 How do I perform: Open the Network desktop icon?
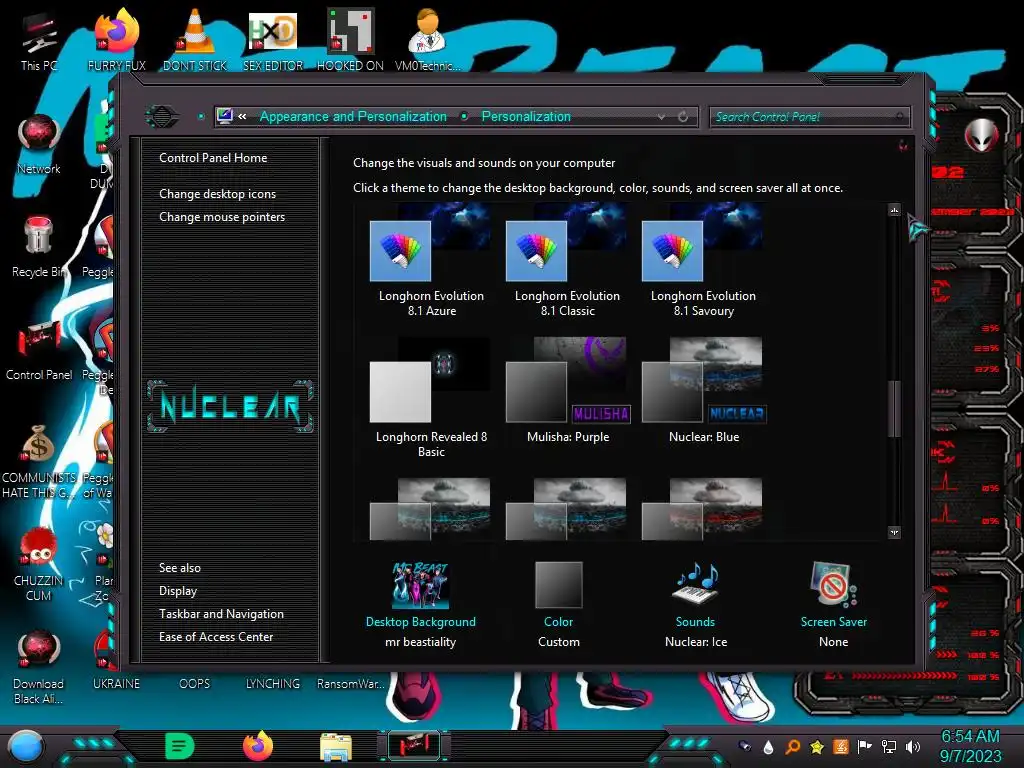pyautogui.click(x=39, y=145)
